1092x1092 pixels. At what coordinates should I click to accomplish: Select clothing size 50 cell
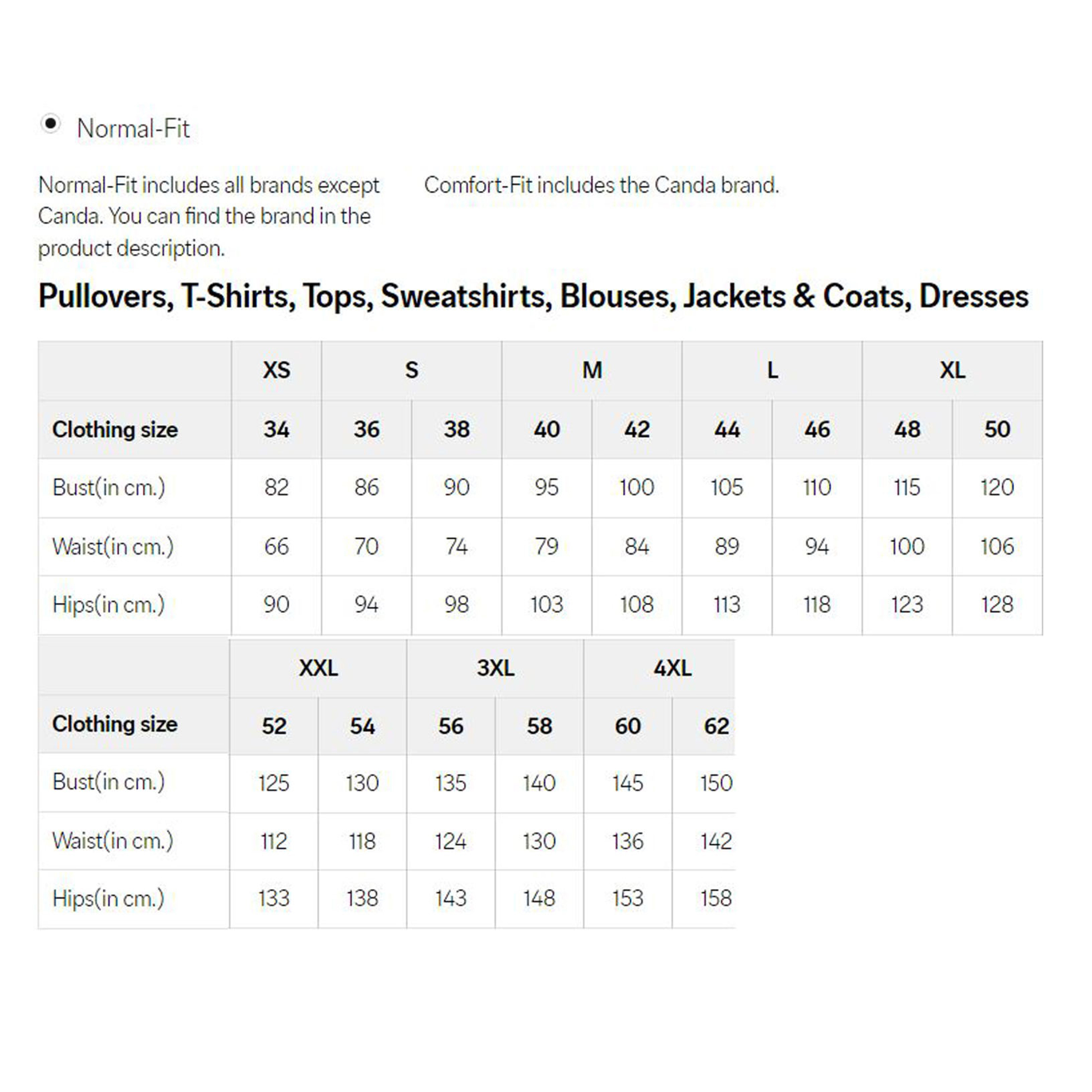click(997, 430)
